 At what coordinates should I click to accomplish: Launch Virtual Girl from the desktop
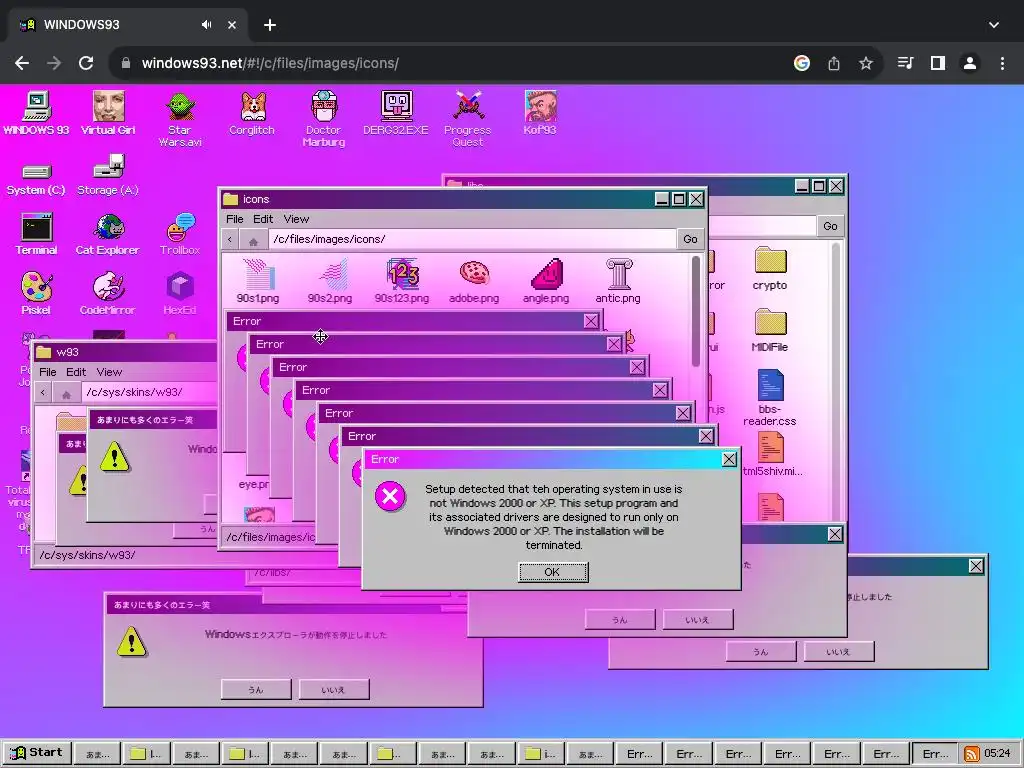pyautogui.click(x=108, y=113)
